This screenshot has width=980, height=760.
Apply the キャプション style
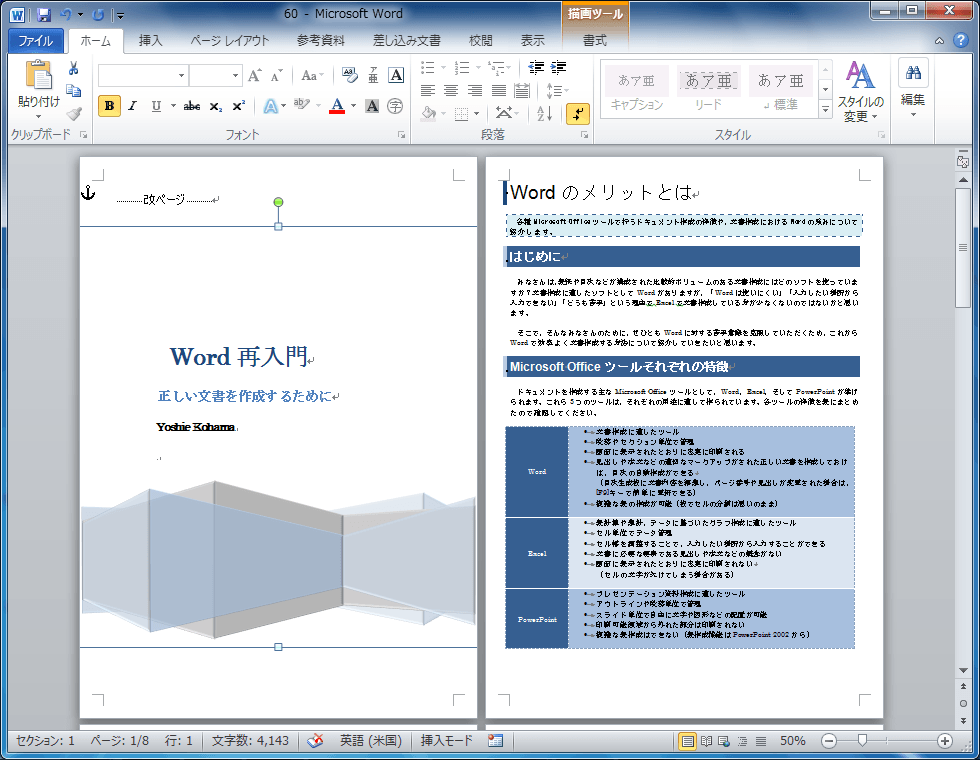coord(636,89)
